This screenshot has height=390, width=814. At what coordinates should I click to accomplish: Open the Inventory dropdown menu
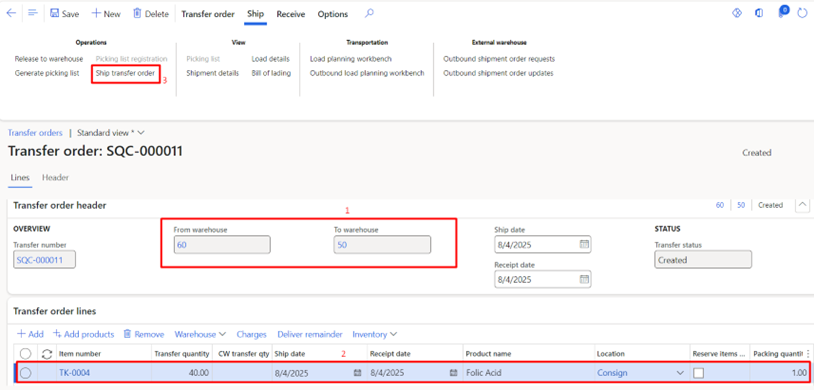click(375, 334)
